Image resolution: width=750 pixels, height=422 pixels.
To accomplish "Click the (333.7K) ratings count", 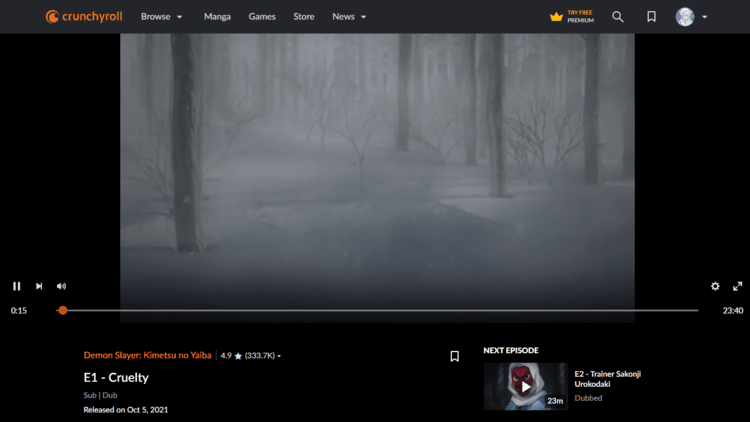I will (x=260, y=355).
